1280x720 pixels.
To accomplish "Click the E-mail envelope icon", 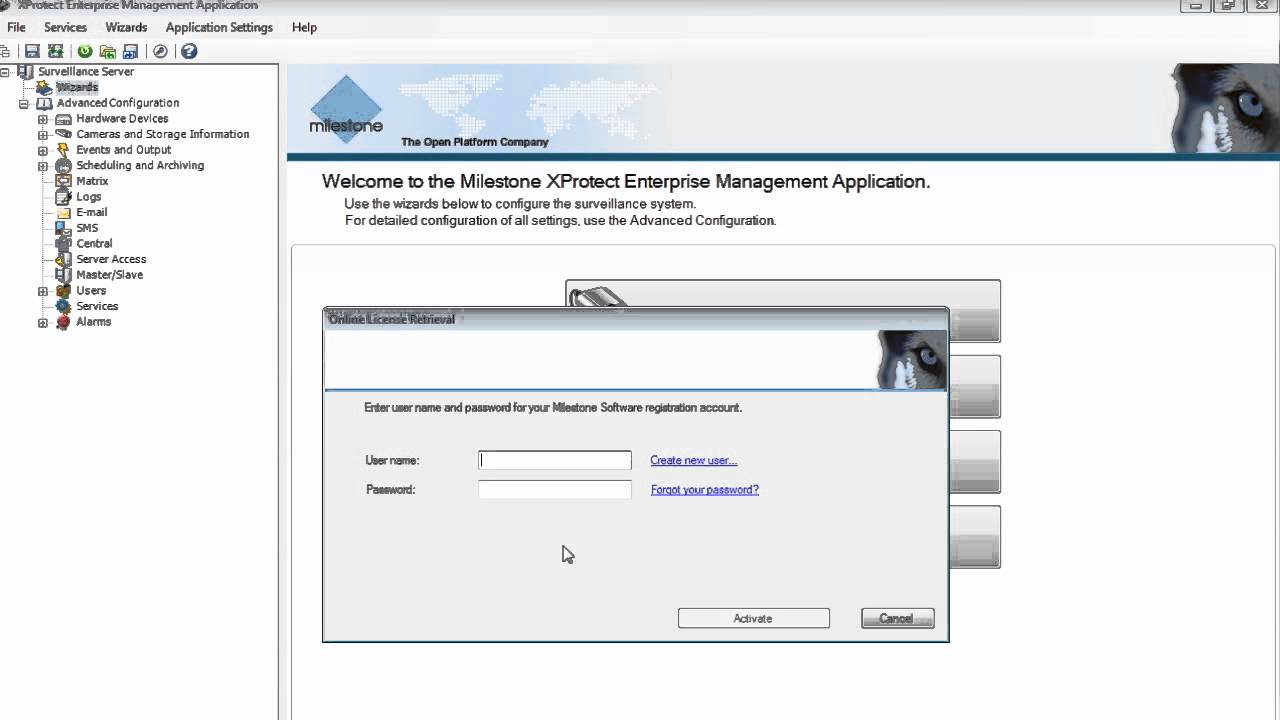I will click(64, 213).
